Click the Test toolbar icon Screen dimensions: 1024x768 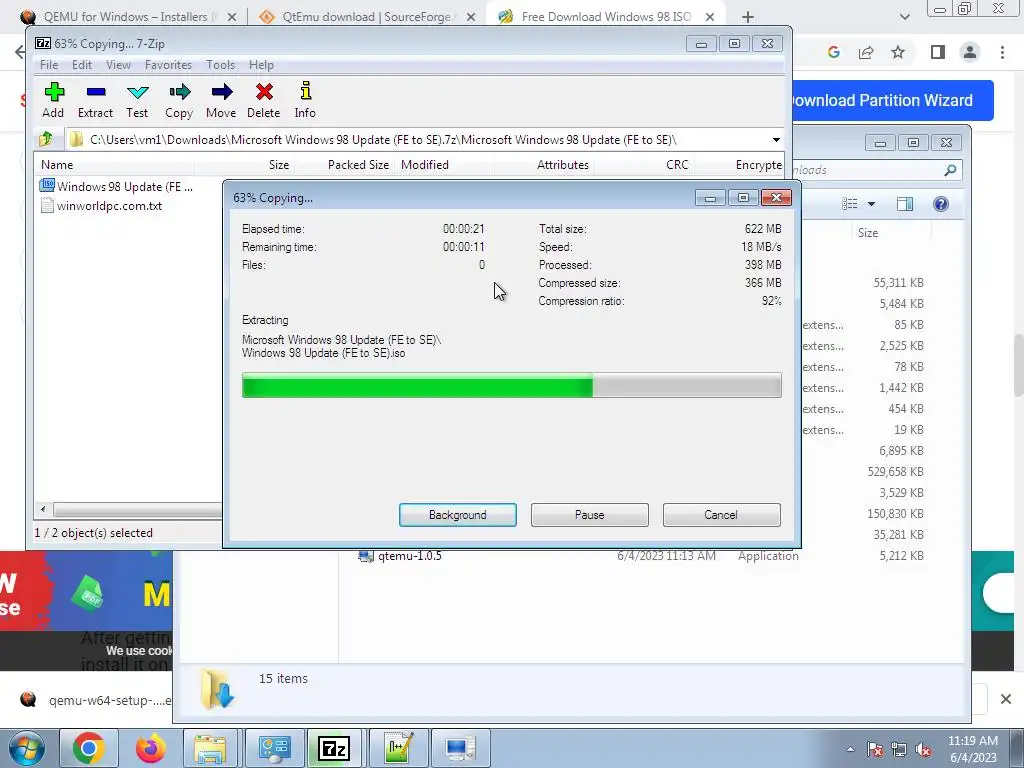[137, 100]
